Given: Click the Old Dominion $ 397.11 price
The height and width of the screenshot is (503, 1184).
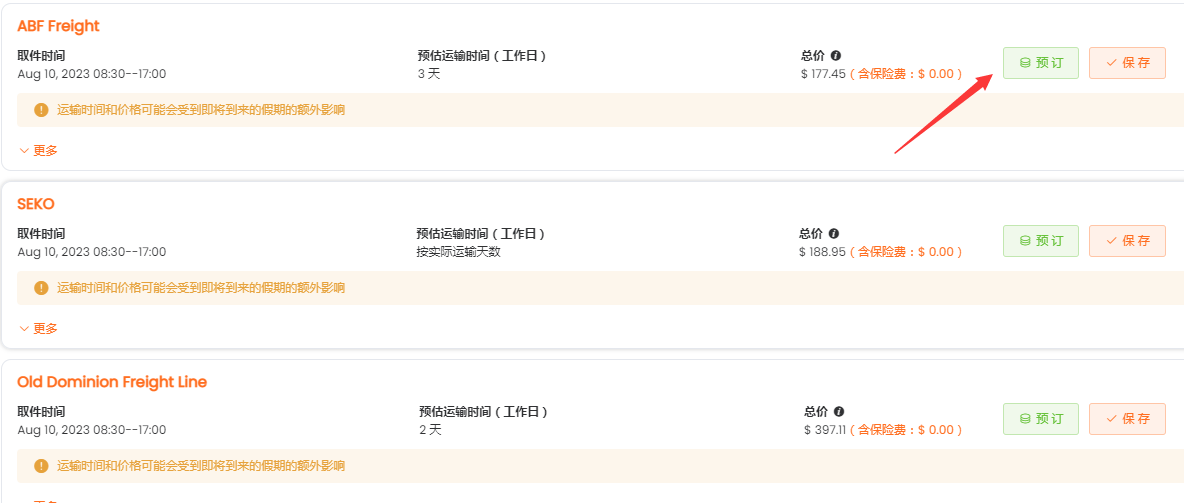Looking at the screenshot, I should [x=825, y=430].
